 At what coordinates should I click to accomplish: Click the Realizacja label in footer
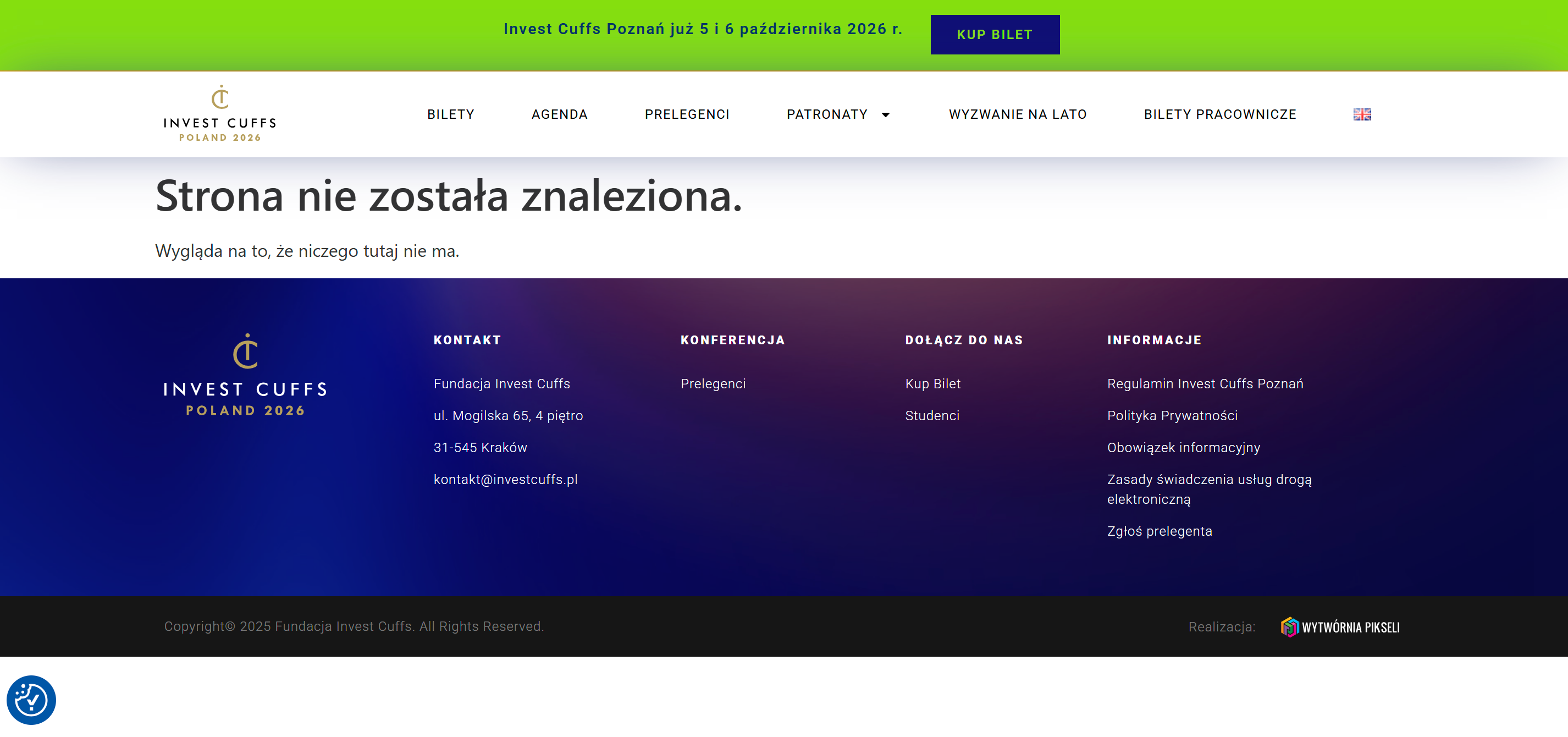tap(1221, 627)
